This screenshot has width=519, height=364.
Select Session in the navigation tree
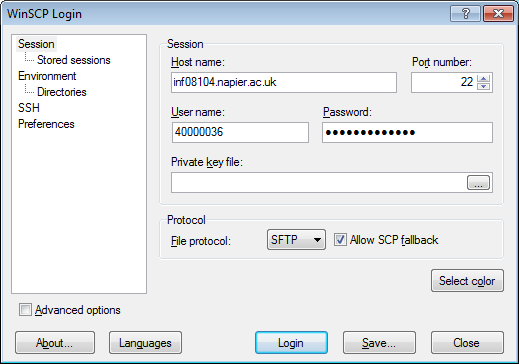[36, 44]
